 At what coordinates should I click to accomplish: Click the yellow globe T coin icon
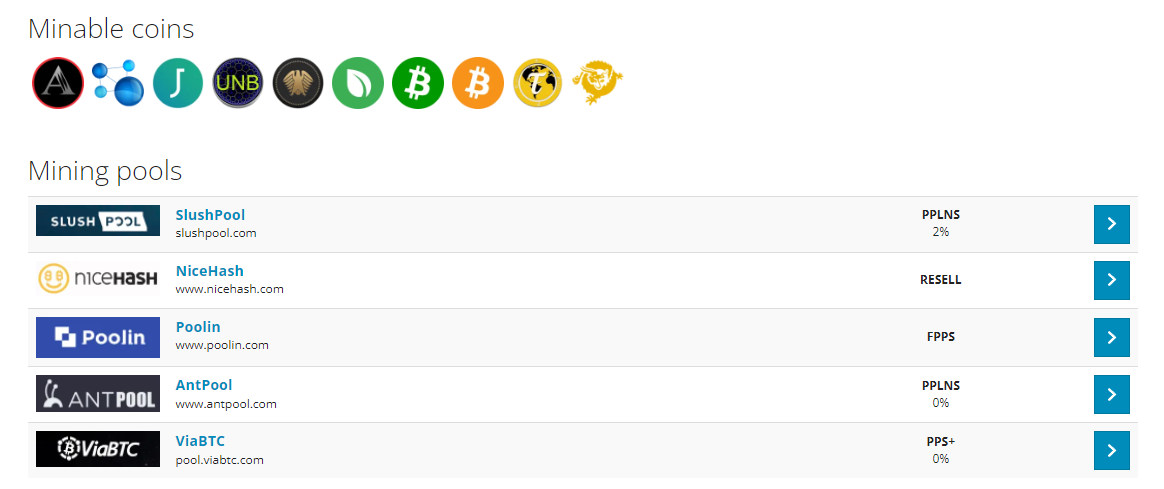click(537, 83)
